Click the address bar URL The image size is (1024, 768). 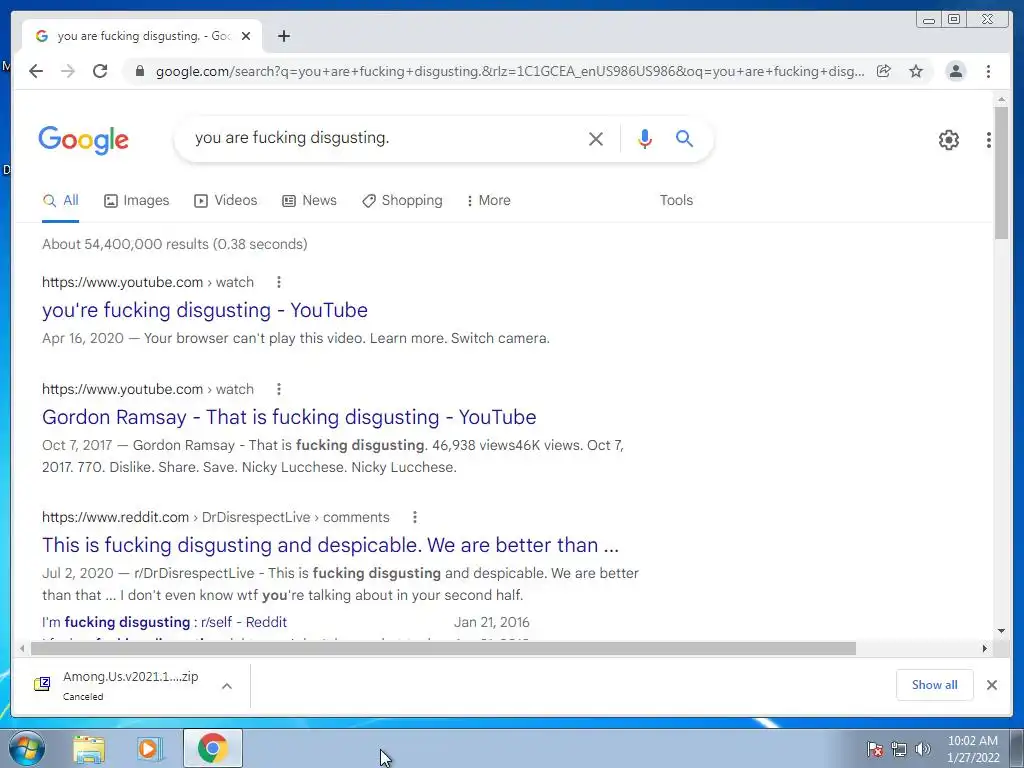(509, 71)
